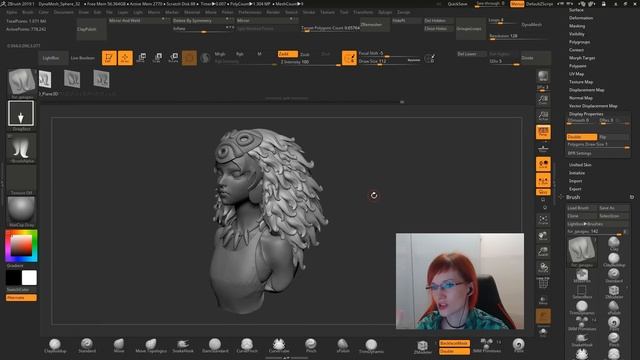Viewport: 640px width, 360px height.
Task: Select the DamStandard brush
Action: click(x=215, y=346)
